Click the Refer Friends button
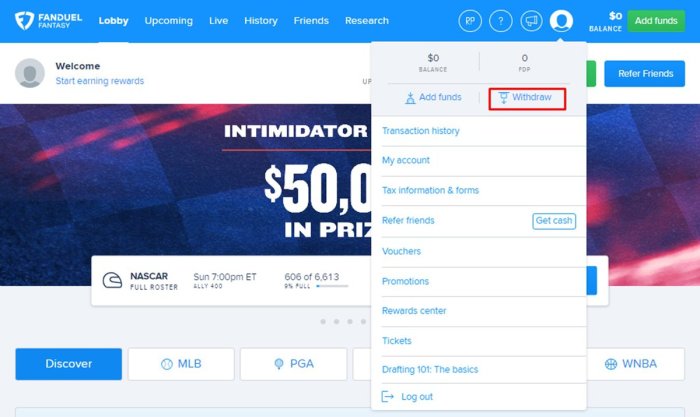 (645, 74)
